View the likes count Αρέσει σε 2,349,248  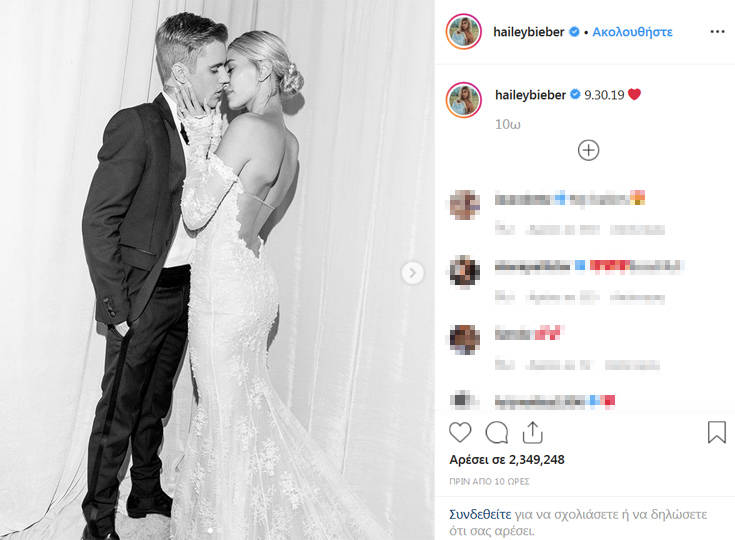507,459
